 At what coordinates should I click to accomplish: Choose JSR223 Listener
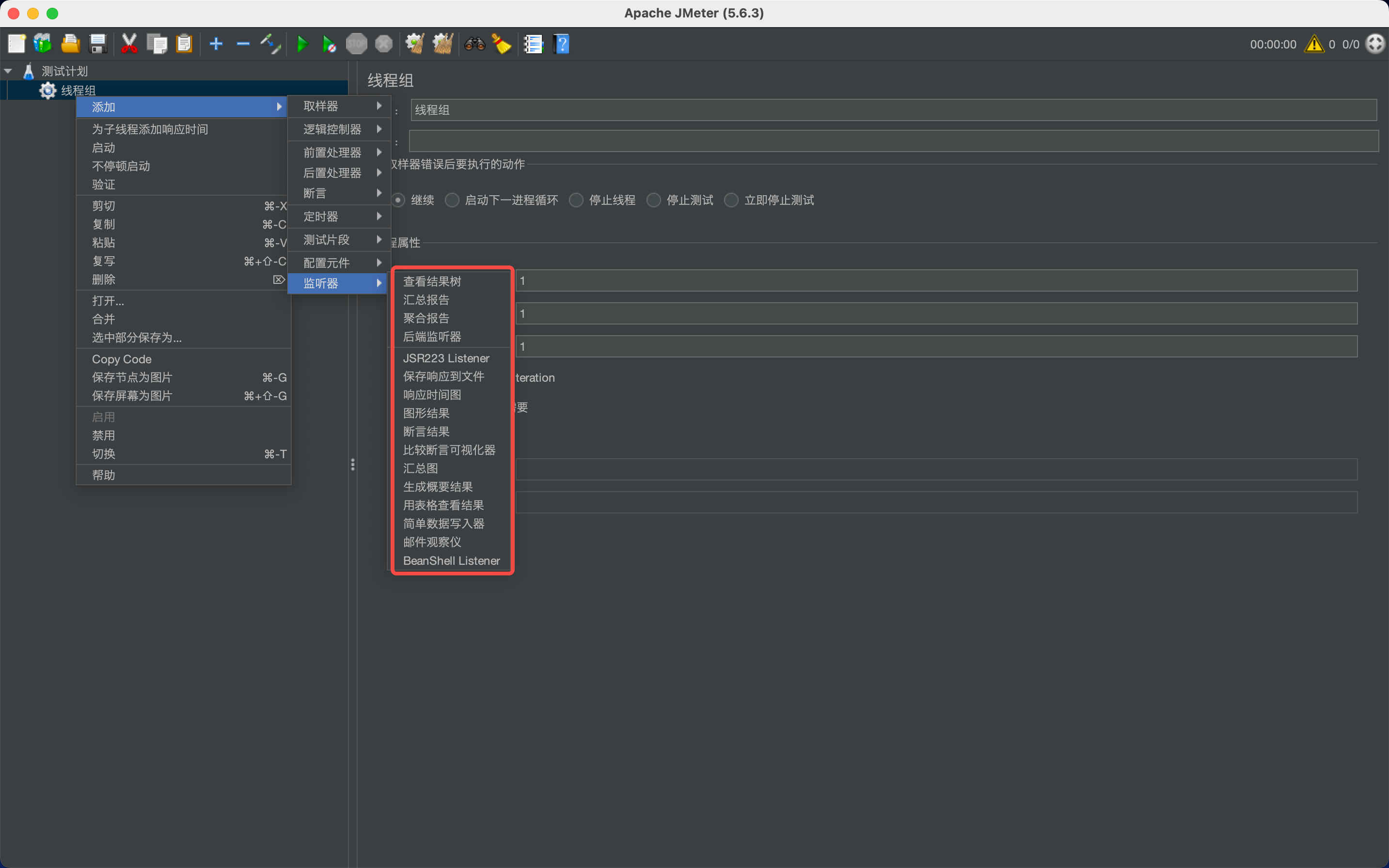(453, 358)
